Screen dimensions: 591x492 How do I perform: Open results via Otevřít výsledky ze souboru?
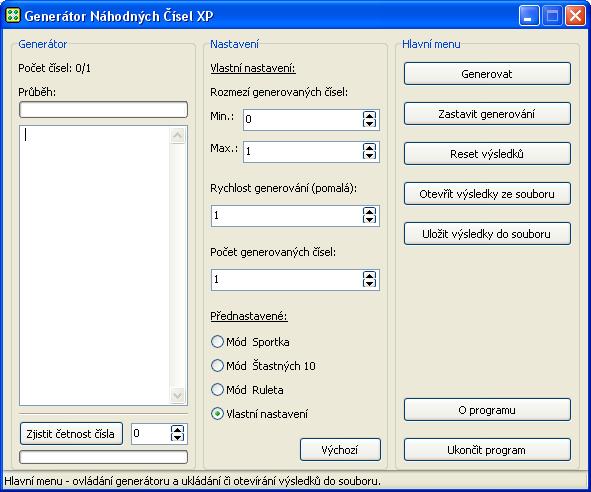point(487,194)
